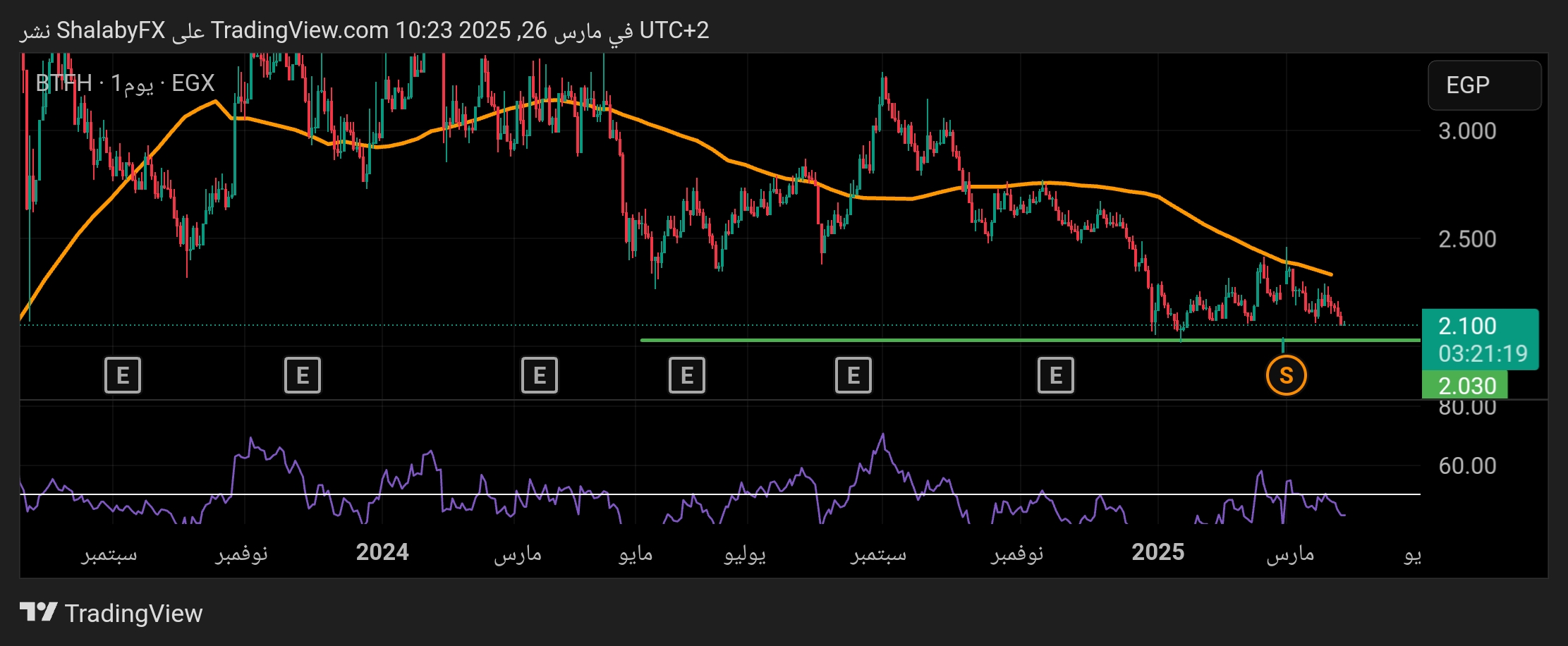The image size is (1568, 646).
Task: Click the fifth E earnings marker from left
Action: click(853, 375)
